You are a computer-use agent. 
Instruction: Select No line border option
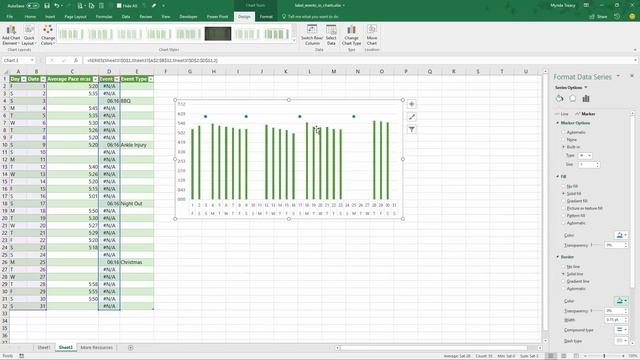tap(564, 267)
